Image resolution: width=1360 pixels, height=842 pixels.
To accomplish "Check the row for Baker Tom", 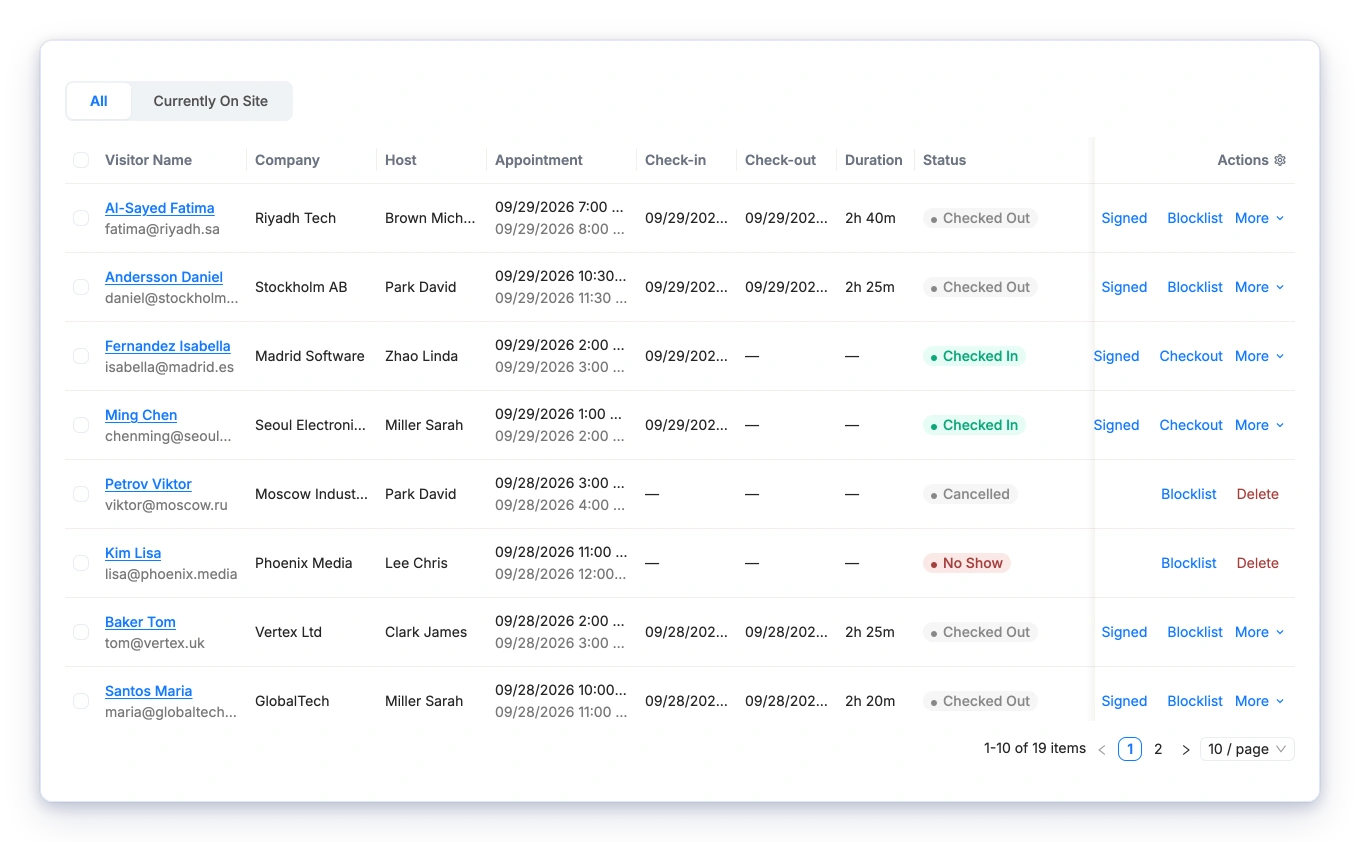I will tap(81, 632).
